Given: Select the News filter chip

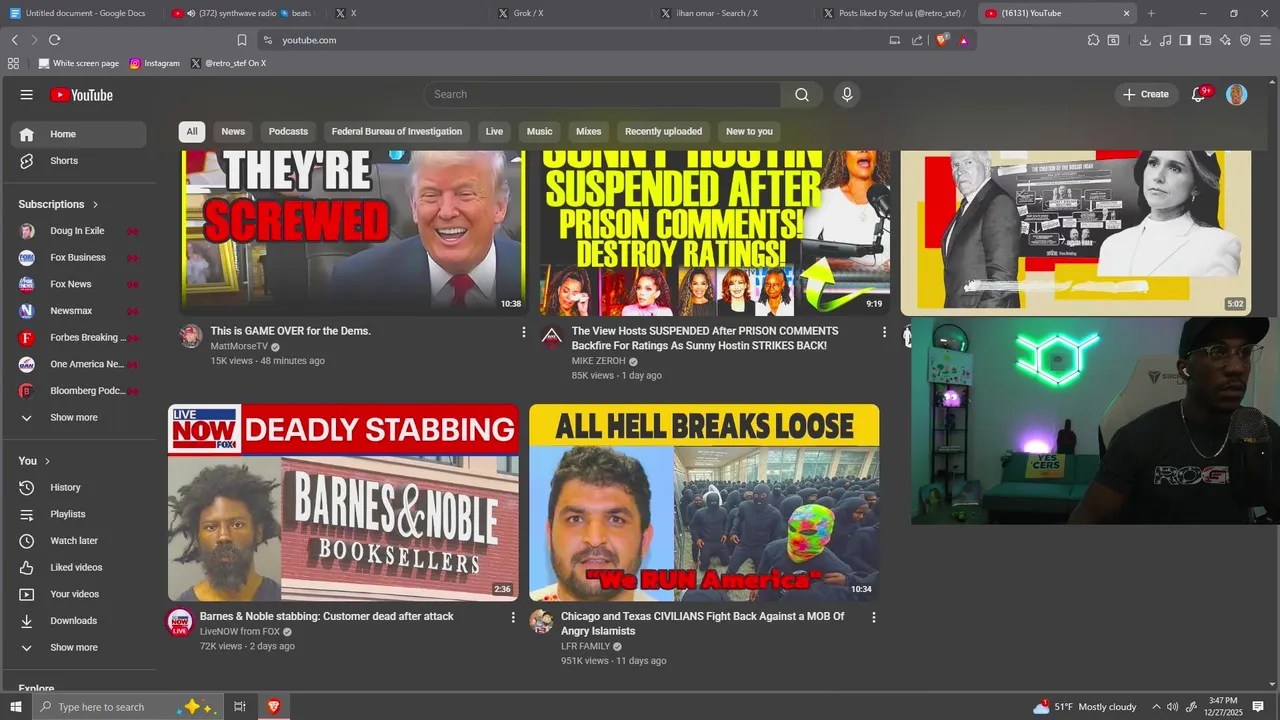Looking at the screenshot, I should point(233,131).
